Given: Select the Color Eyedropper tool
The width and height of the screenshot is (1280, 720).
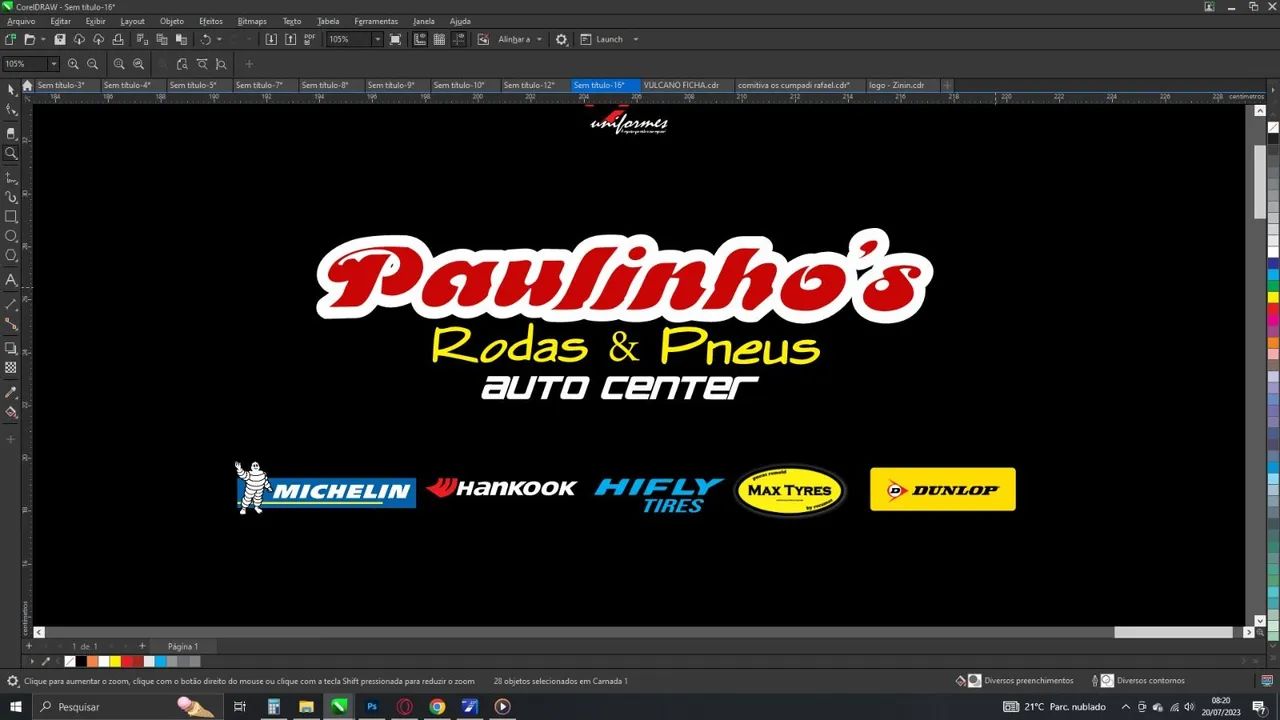Looking at the screenshot, I should [x=11, y=392].
